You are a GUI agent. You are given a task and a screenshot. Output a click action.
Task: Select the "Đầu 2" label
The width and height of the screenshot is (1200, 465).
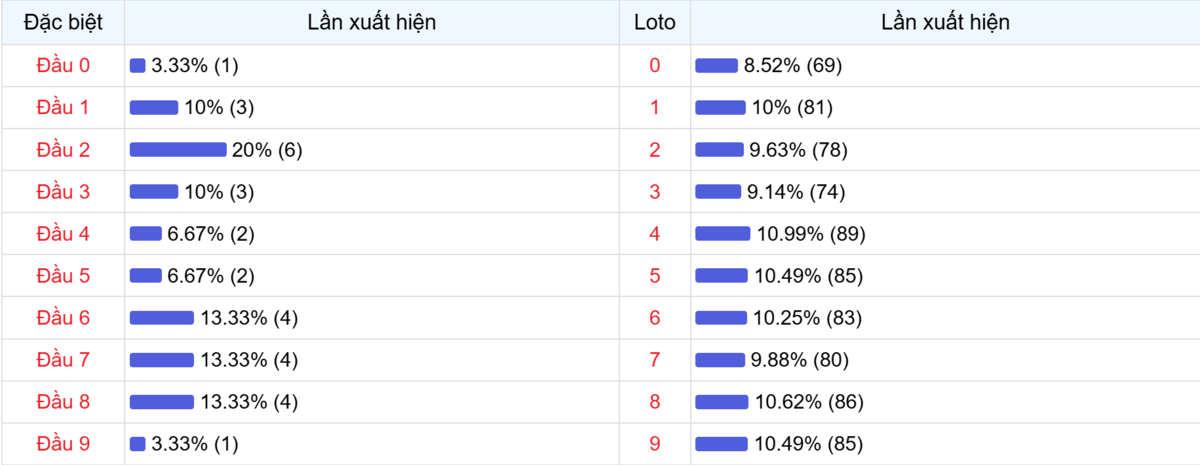pyautogui.click(x=63, y=150)
